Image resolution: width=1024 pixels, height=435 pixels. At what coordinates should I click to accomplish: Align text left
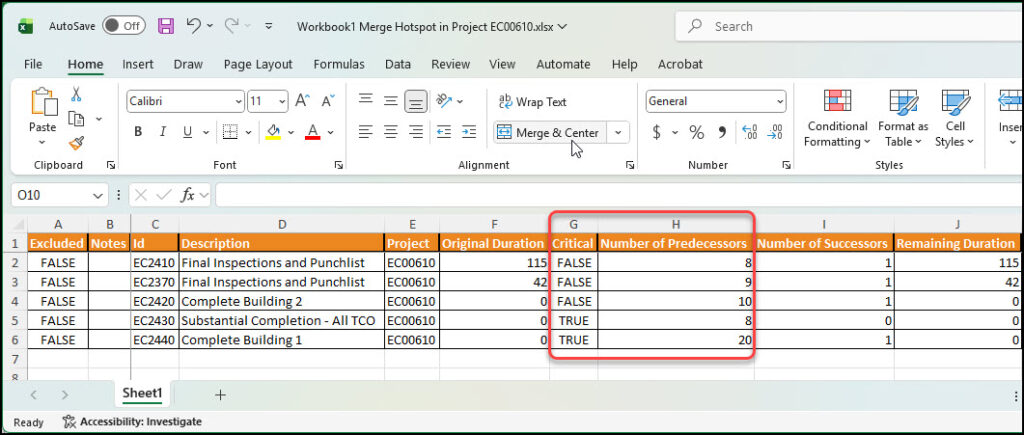366,132
